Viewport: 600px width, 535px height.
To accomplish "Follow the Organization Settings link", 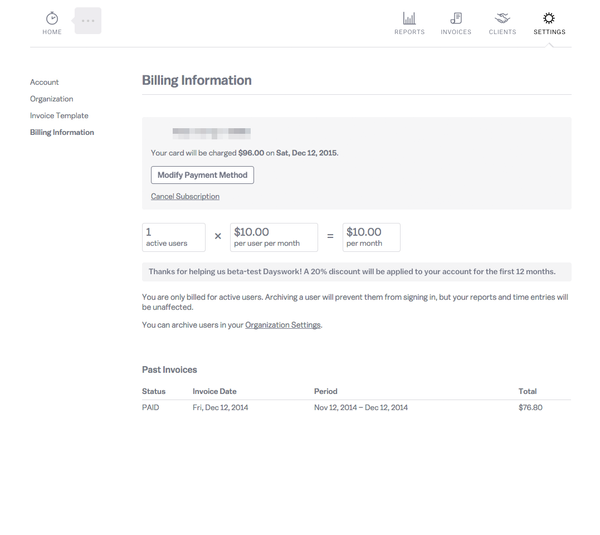I will pyautogui.click(x=282, y=325).
